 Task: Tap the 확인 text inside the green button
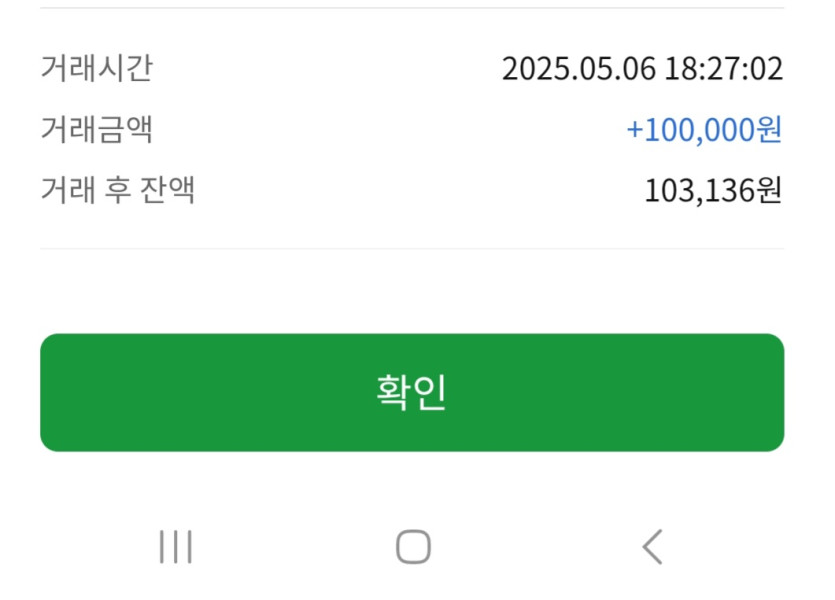pyautogui.click(x=411, y=392)
